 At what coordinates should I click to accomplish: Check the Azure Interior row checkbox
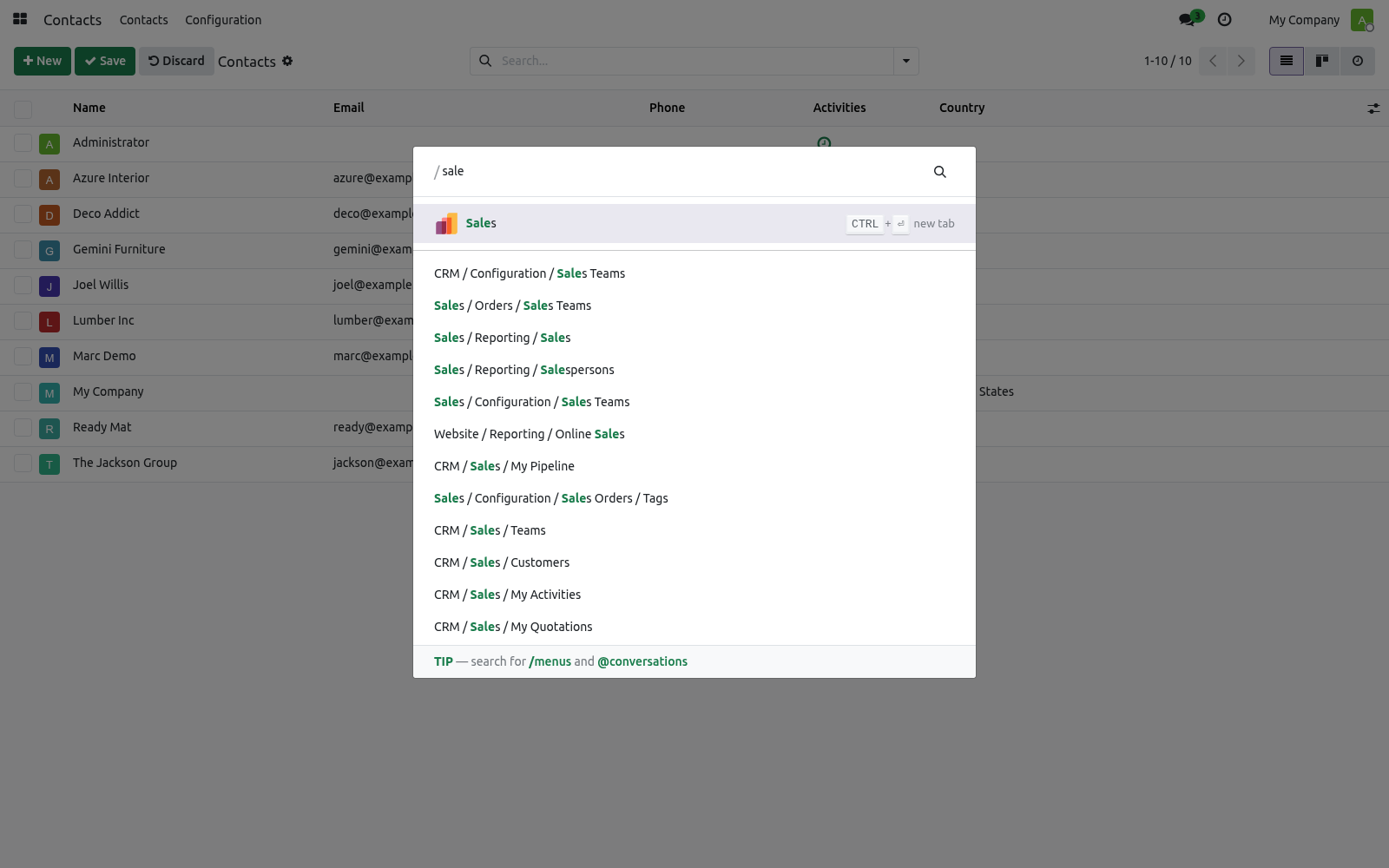tap(23, 179)
